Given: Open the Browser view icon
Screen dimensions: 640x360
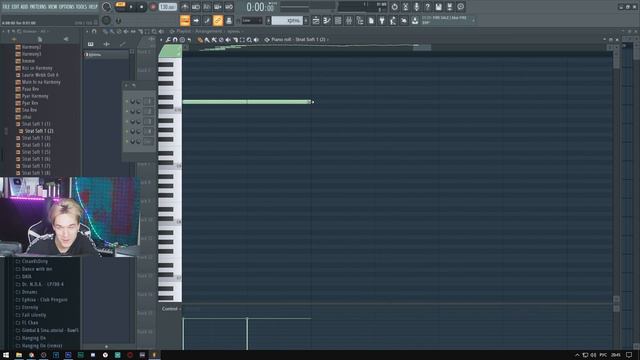Looking at the screenshot, I should (360, 20).
